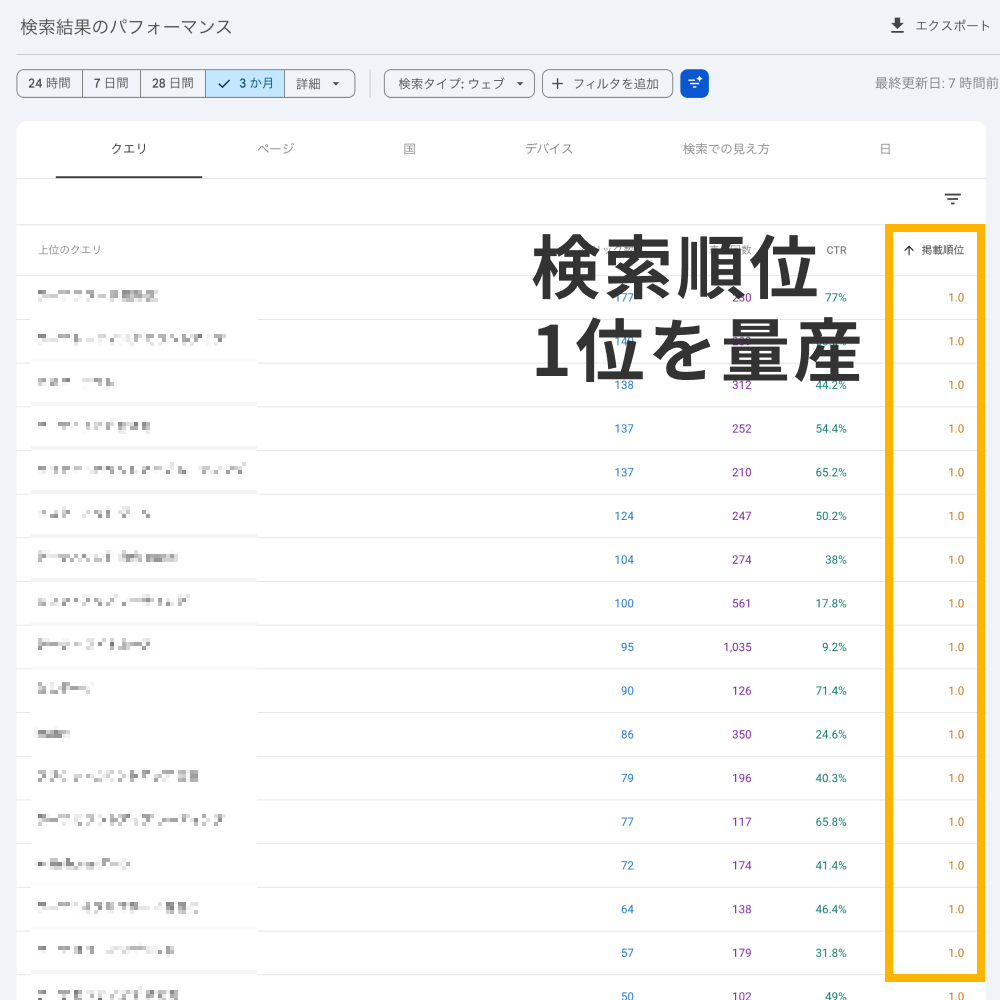Click the clicks value 57

point(627,953)
